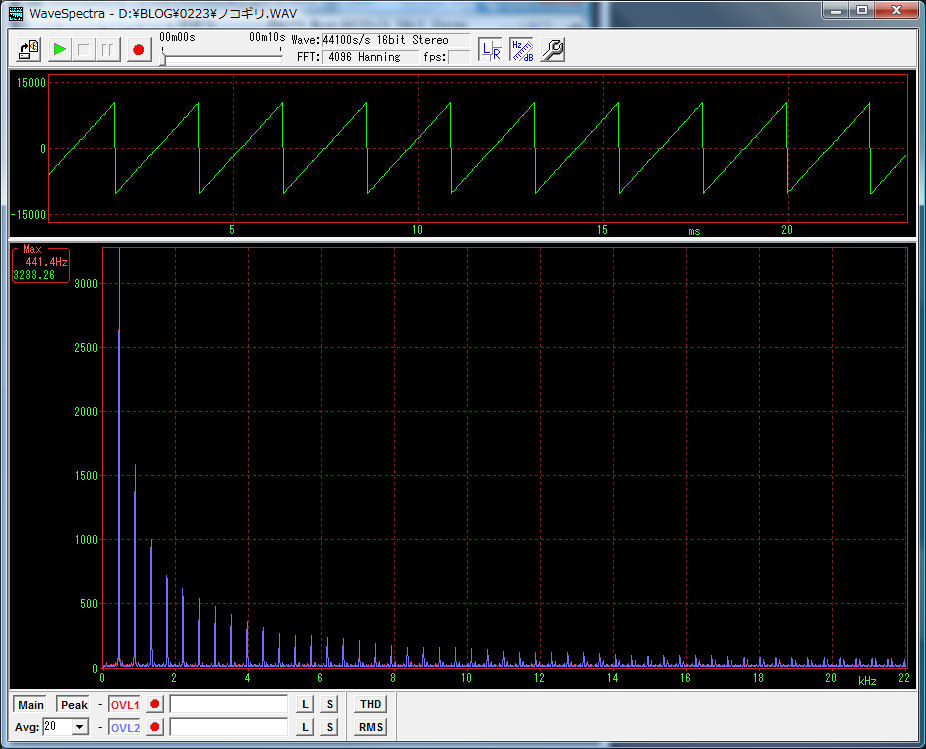Click the OVL1 text field

point(229,704)
